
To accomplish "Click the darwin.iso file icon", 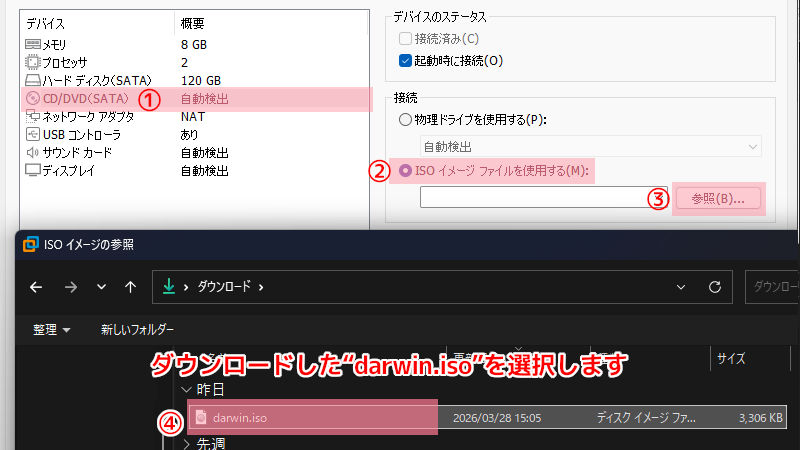I will coord(201,417).
